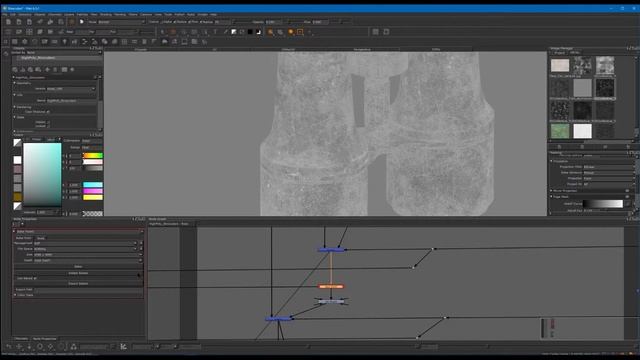Click the white rectangle icon below Objects list
The image size is (640, 360).
[64, 69]
